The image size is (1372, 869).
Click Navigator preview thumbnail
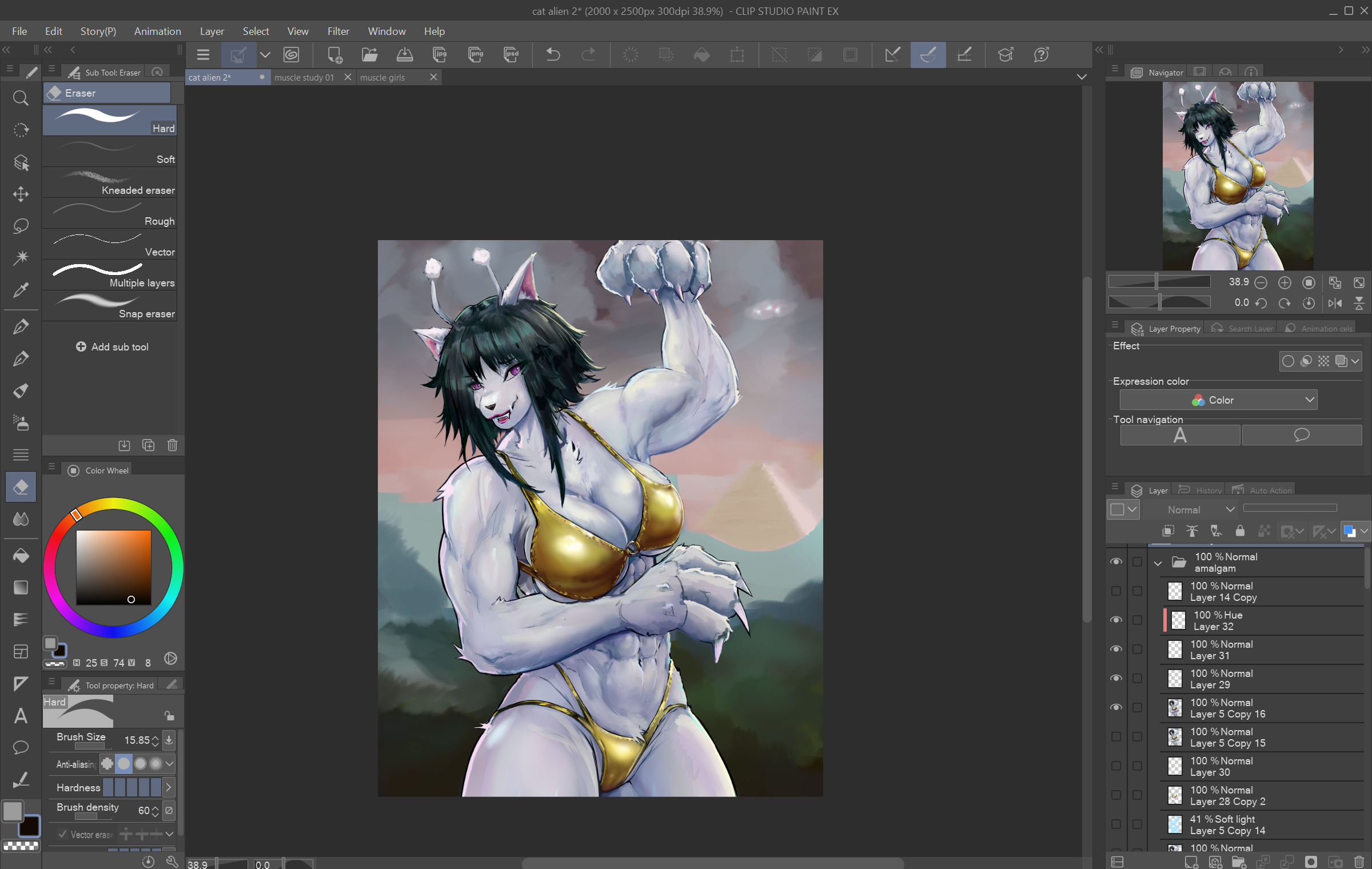(x=1238, y=176)
